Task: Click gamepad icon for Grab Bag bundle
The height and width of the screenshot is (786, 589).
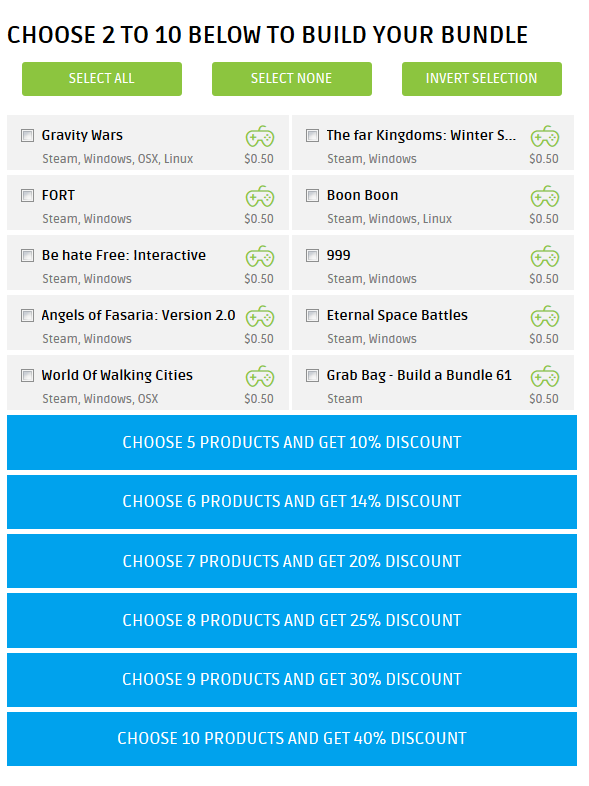Action: point(545,376)
